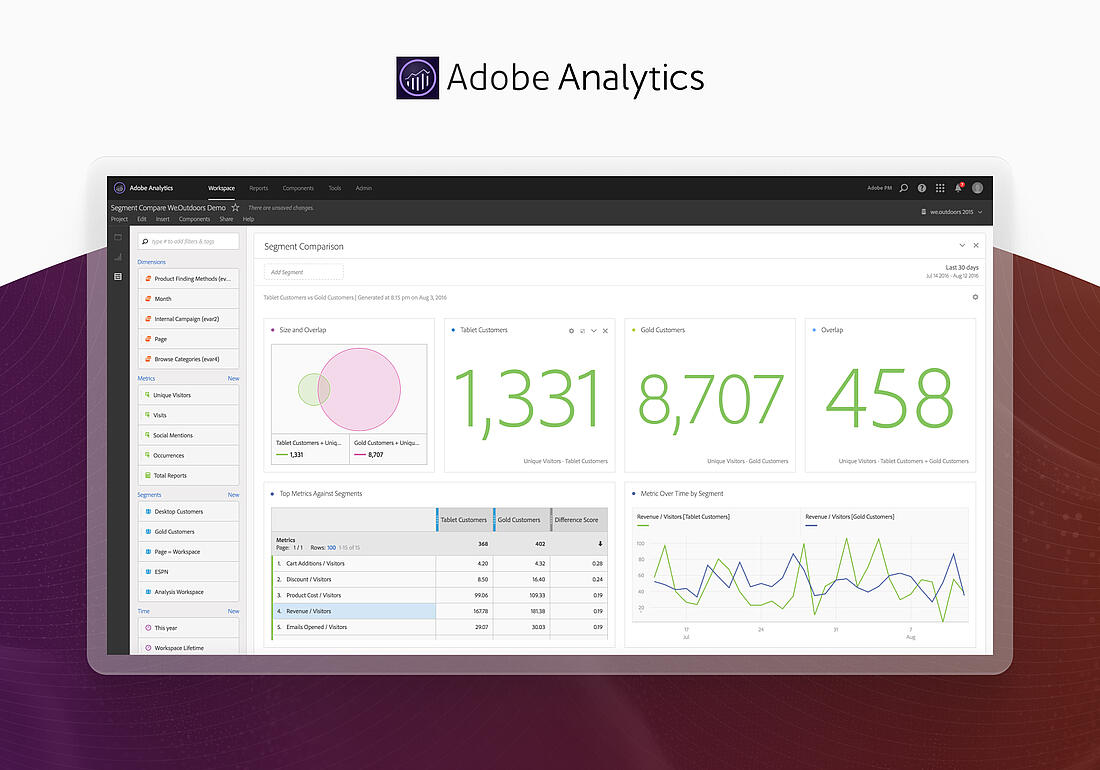Open the Visualizations icon in left rail
Screen dimensions: 1100x770
coord(118,257)
